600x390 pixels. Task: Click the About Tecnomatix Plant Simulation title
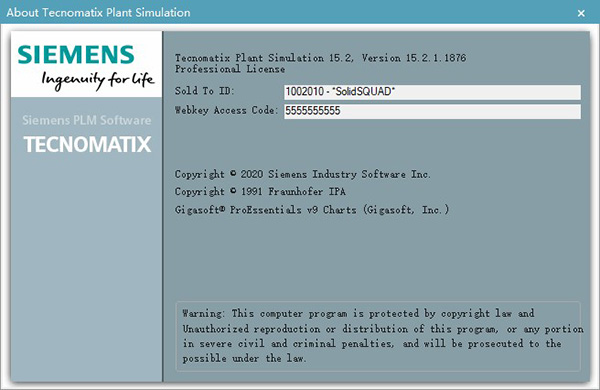98,13
